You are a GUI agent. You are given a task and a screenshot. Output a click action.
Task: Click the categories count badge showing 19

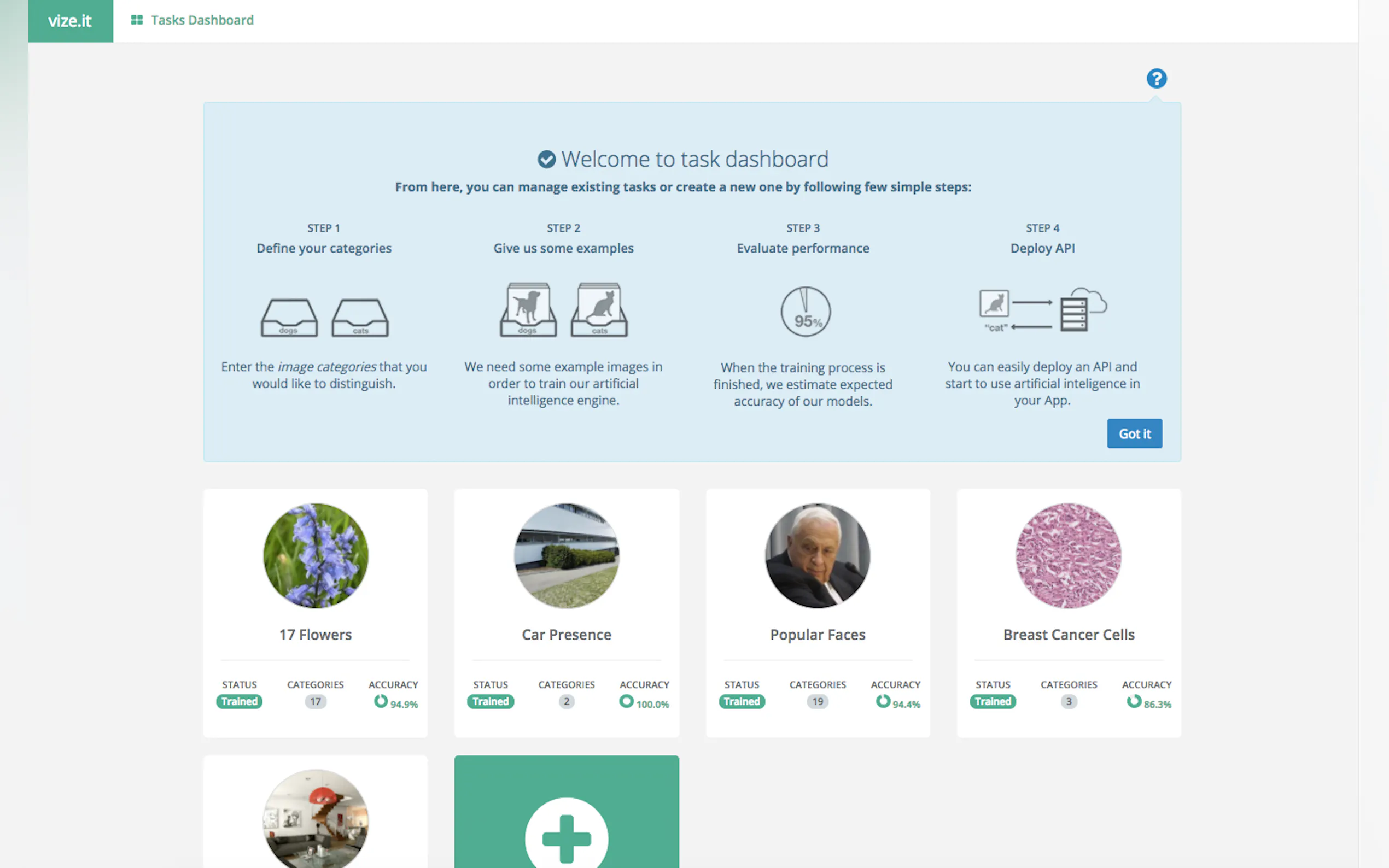(817, 701)
